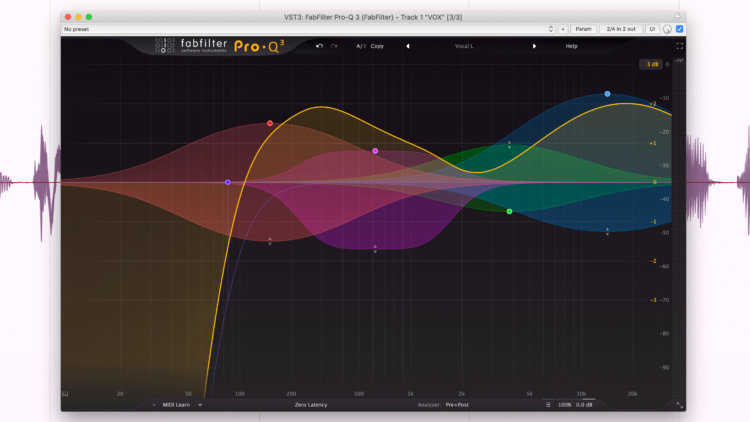Click the undo arrow in Pro-Q header
The image size is (750, 422).
(319, 46)
